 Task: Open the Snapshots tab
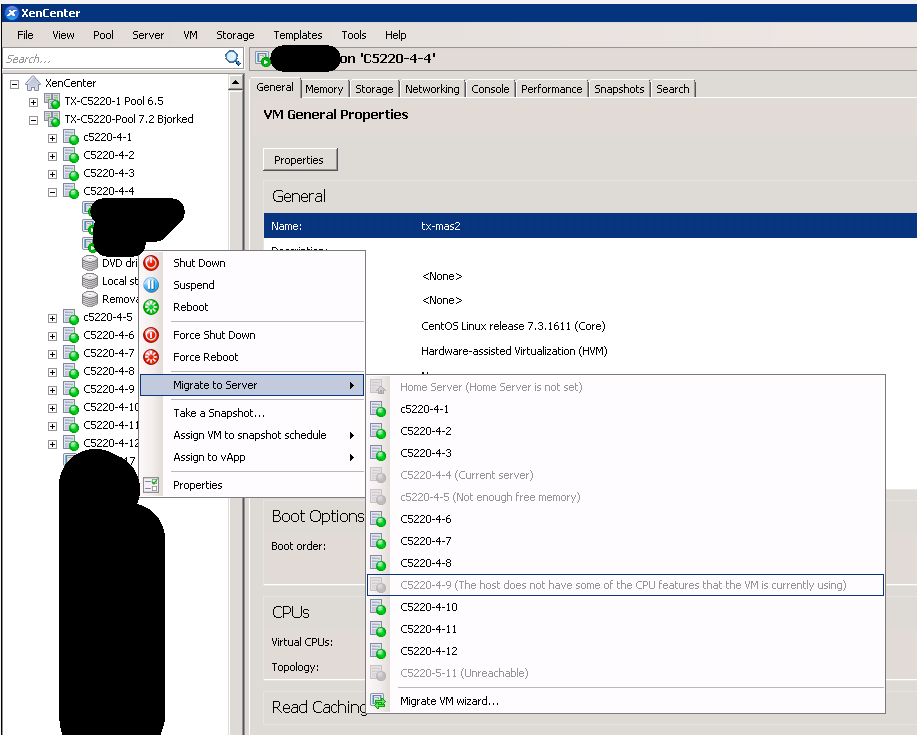click(619, 89)
